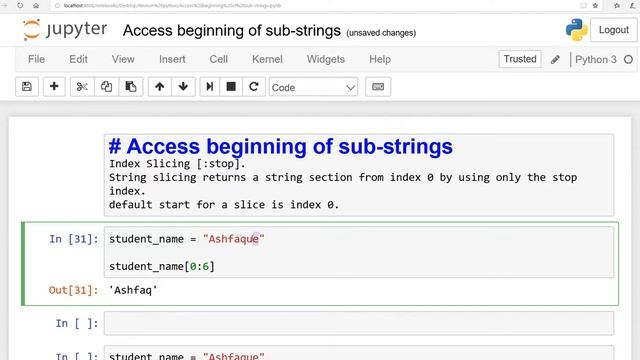
Task: Click the partially visible bottom code cell
Action: (x=359, y=353)
